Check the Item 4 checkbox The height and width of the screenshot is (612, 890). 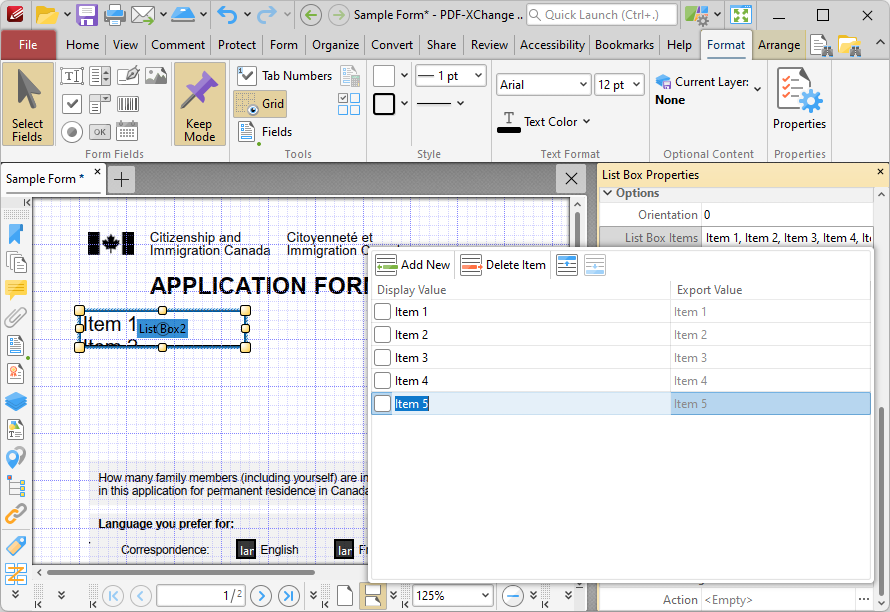click(383, 381)
